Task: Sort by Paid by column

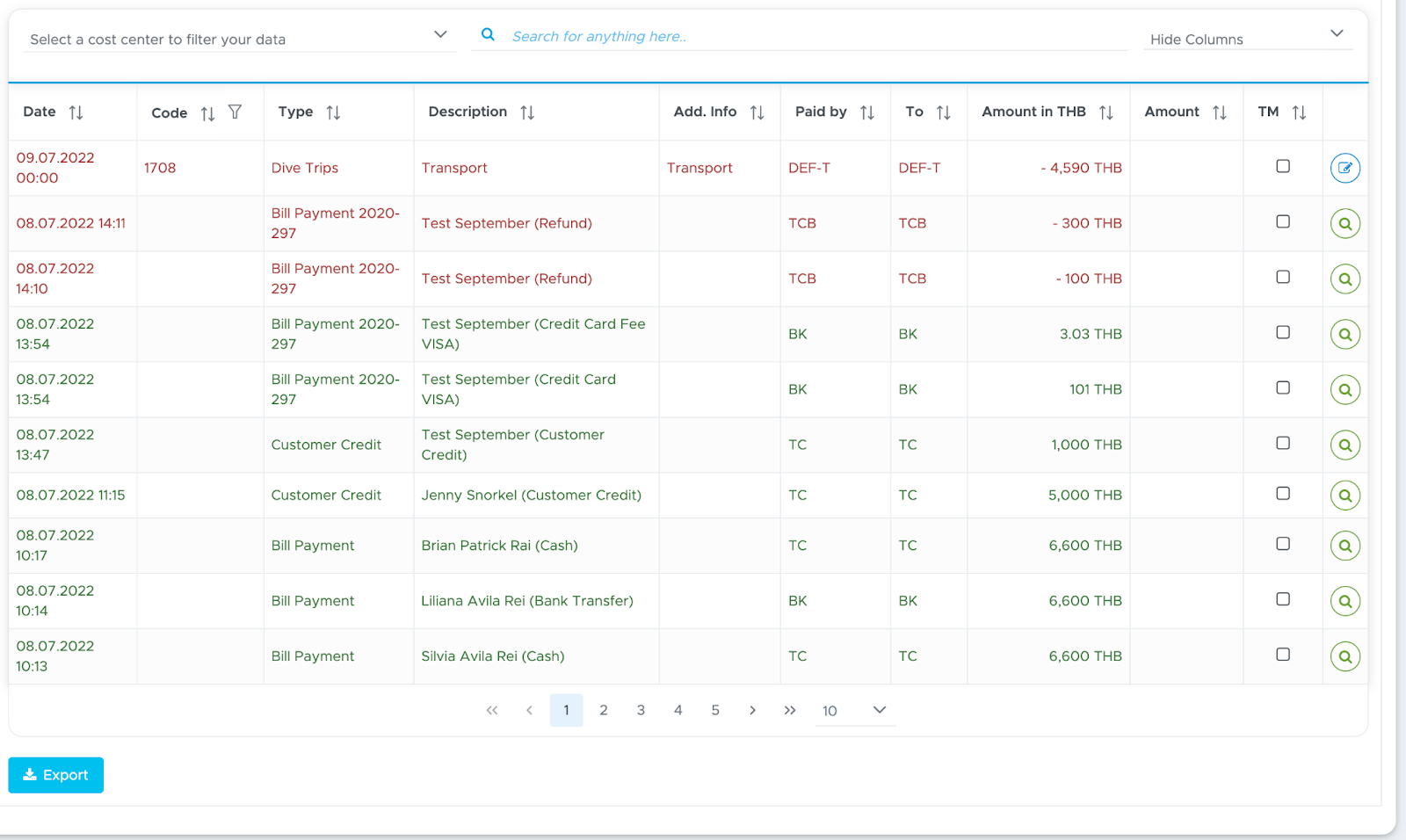Action: click(x=867, y=112)
